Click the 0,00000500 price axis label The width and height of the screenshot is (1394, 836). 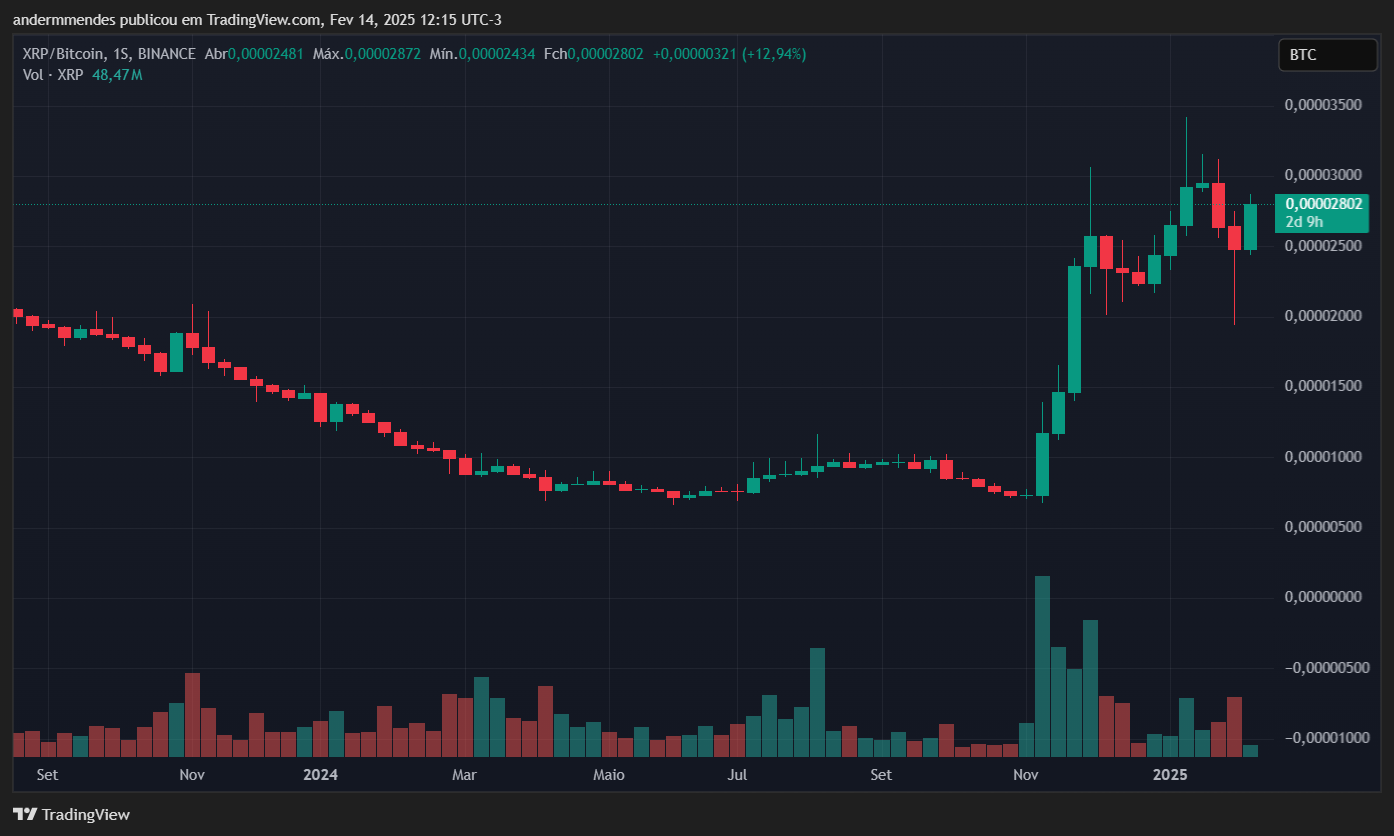pos(1324,527)
